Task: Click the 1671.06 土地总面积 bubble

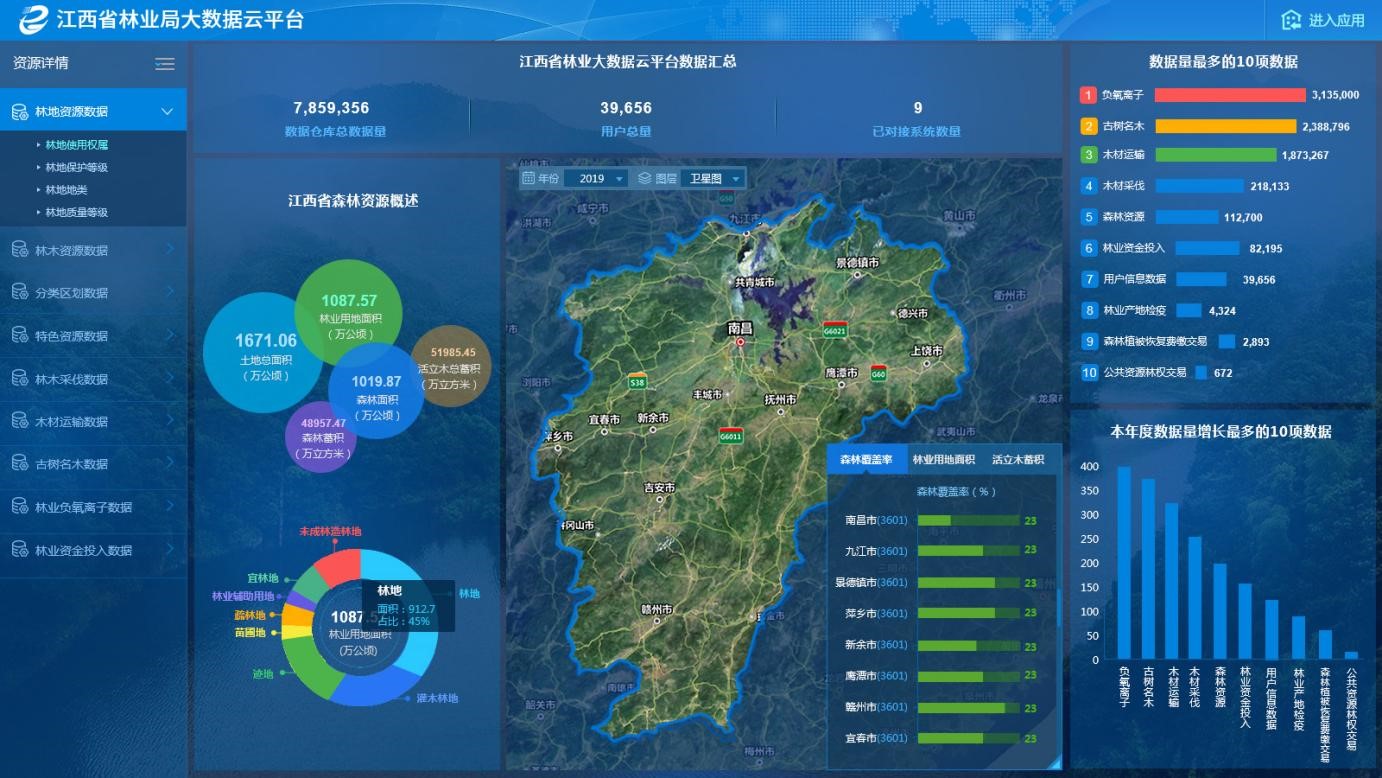Action: click(x=265, y=352)
